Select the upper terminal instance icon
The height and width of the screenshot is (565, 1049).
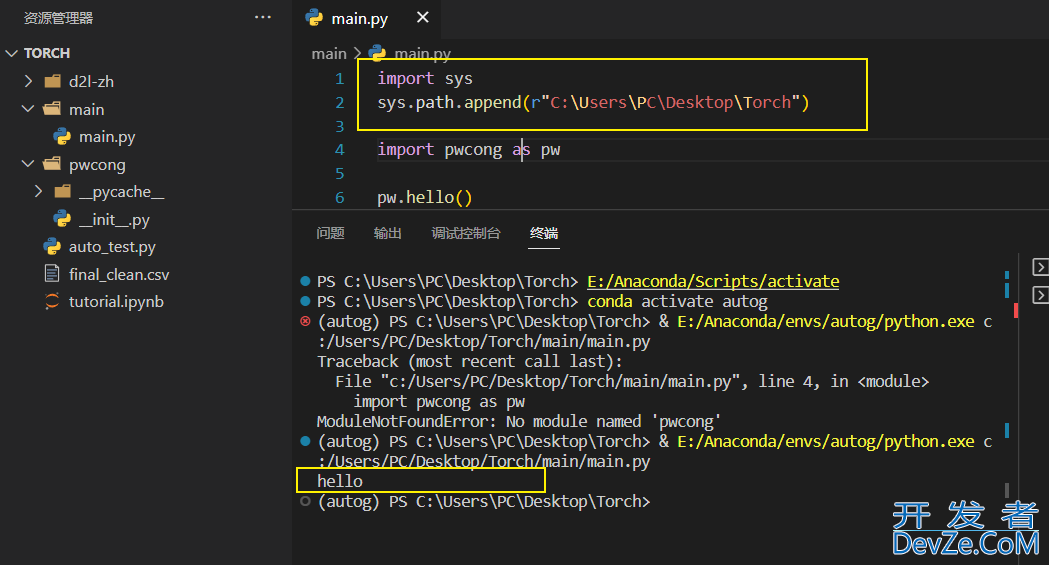pyautogui.click(x=1040, y=267)
